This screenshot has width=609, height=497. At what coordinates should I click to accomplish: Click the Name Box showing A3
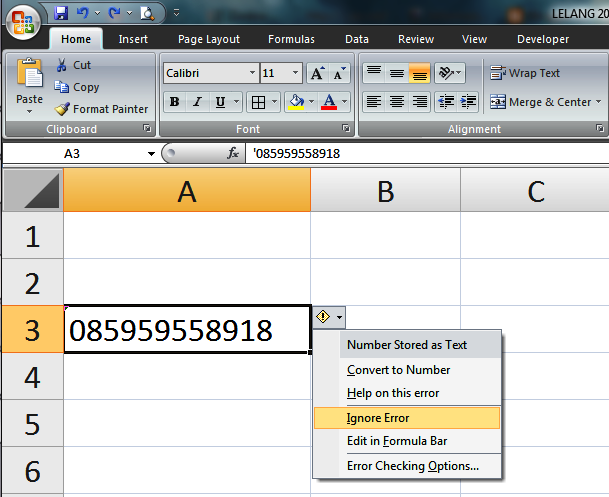pos(74,154)
